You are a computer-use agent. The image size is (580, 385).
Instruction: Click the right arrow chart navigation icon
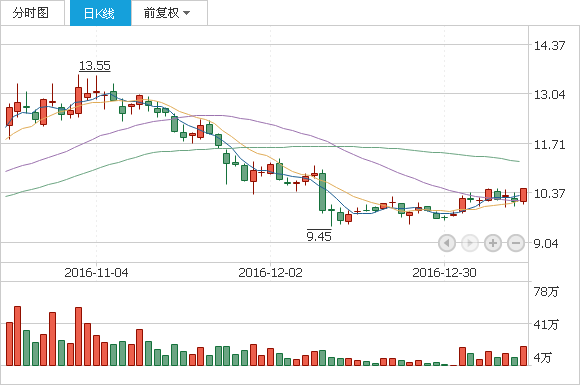(470, 243)
